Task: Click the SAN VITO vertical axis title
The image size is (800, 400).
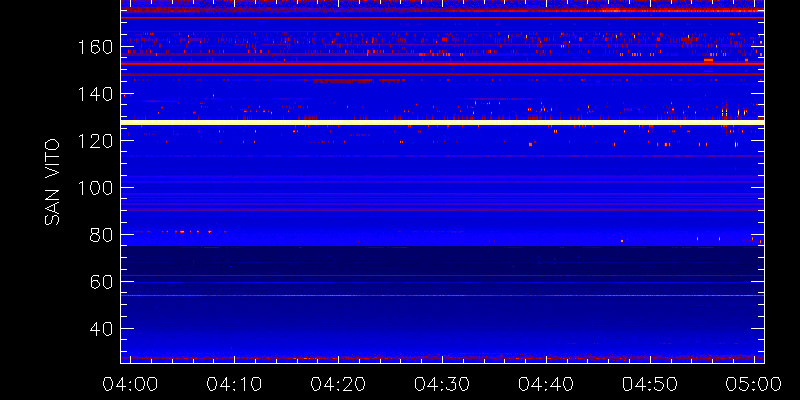Action: [x=53, y=182]
